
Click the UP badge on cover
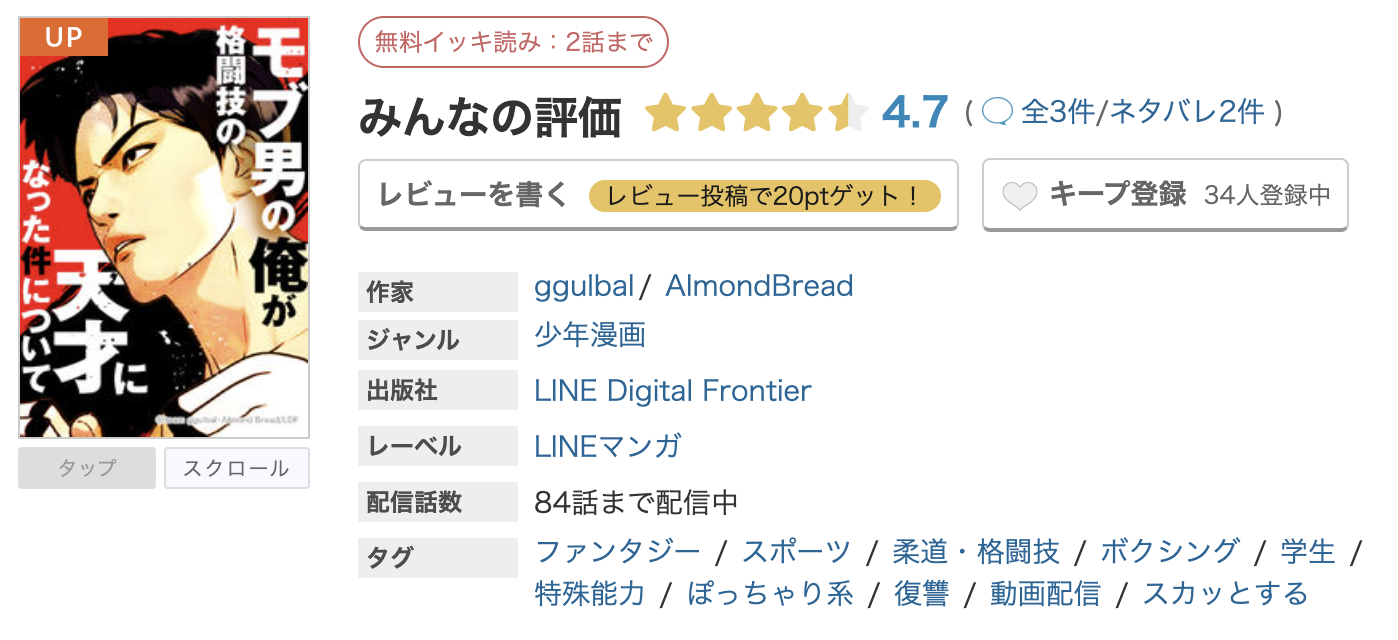(63, 37)
